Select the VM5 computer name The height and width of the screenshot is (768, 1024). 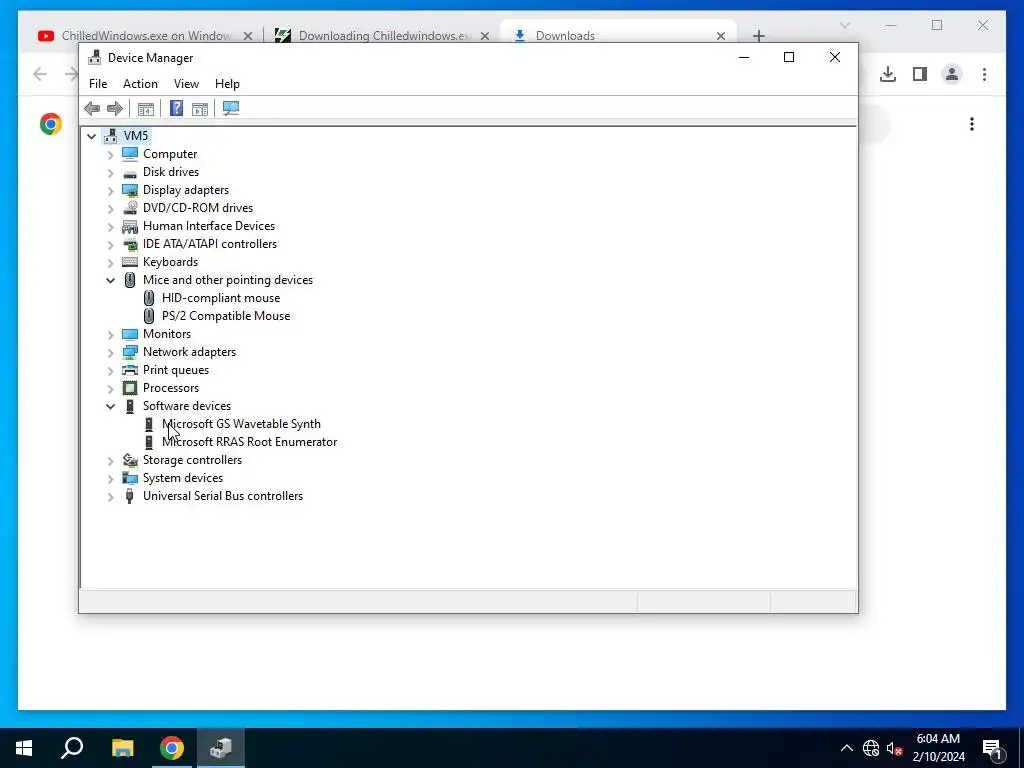[x=136, y=135]
